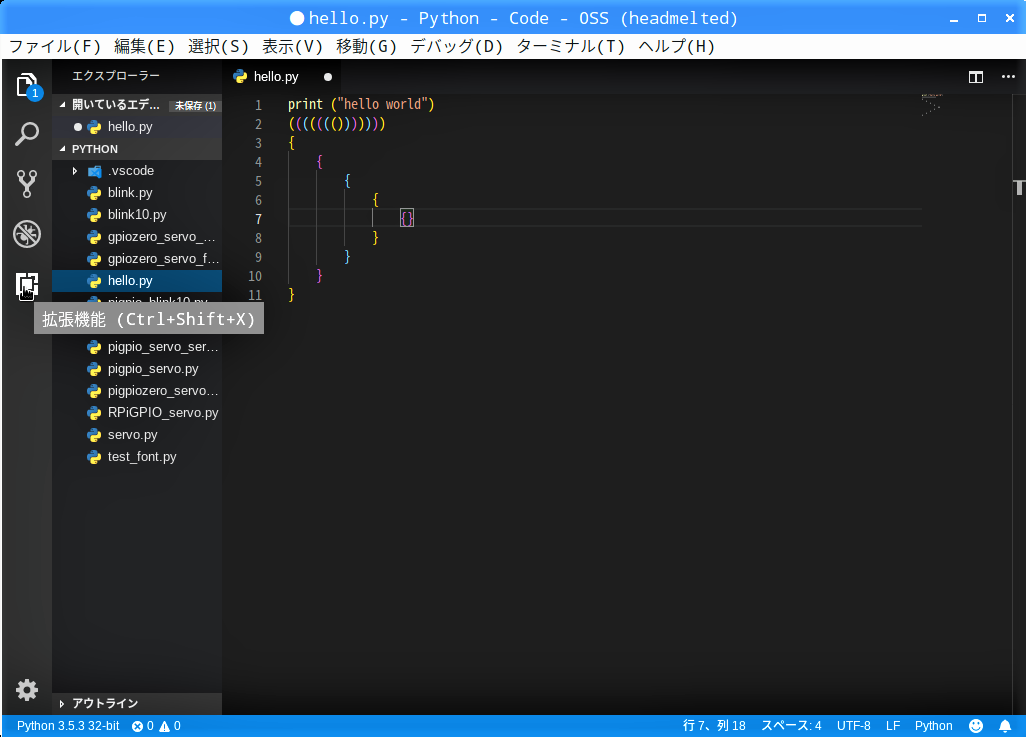Image resolution: width=1026 pixels, height=737 pixels.
Task: Change the UTF-8 encoding in status bar
Action: pyautogui.click(x=853, y=726)
